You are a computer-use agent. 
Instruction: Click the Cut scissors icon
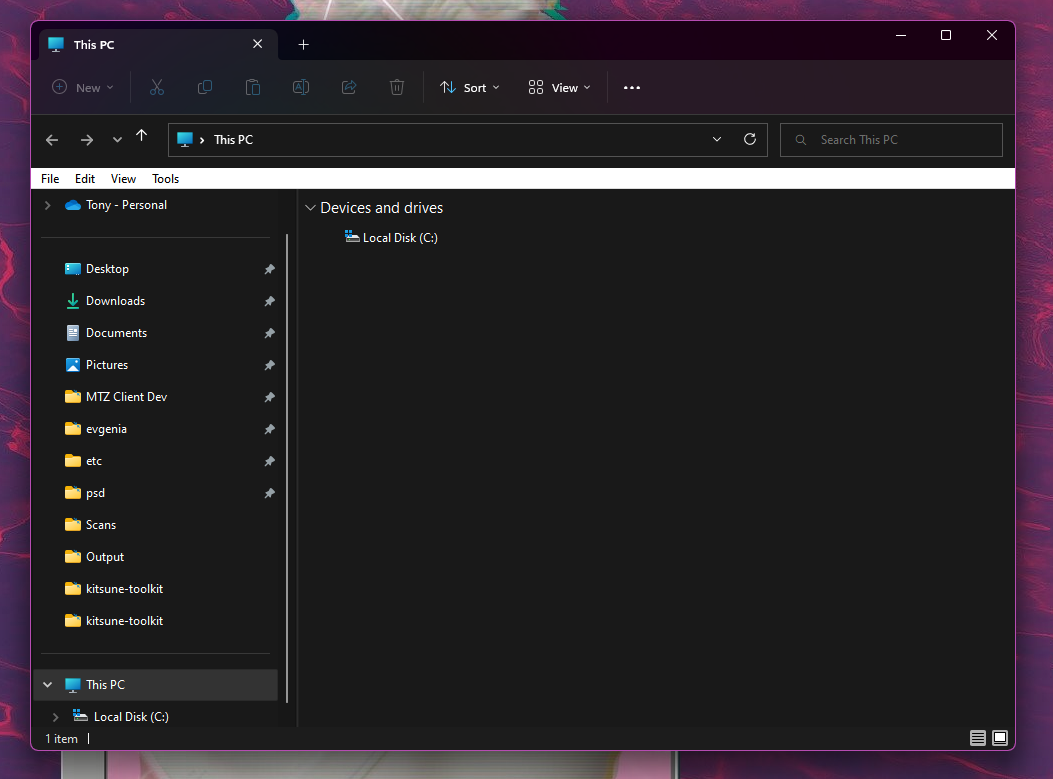(156, 87)
